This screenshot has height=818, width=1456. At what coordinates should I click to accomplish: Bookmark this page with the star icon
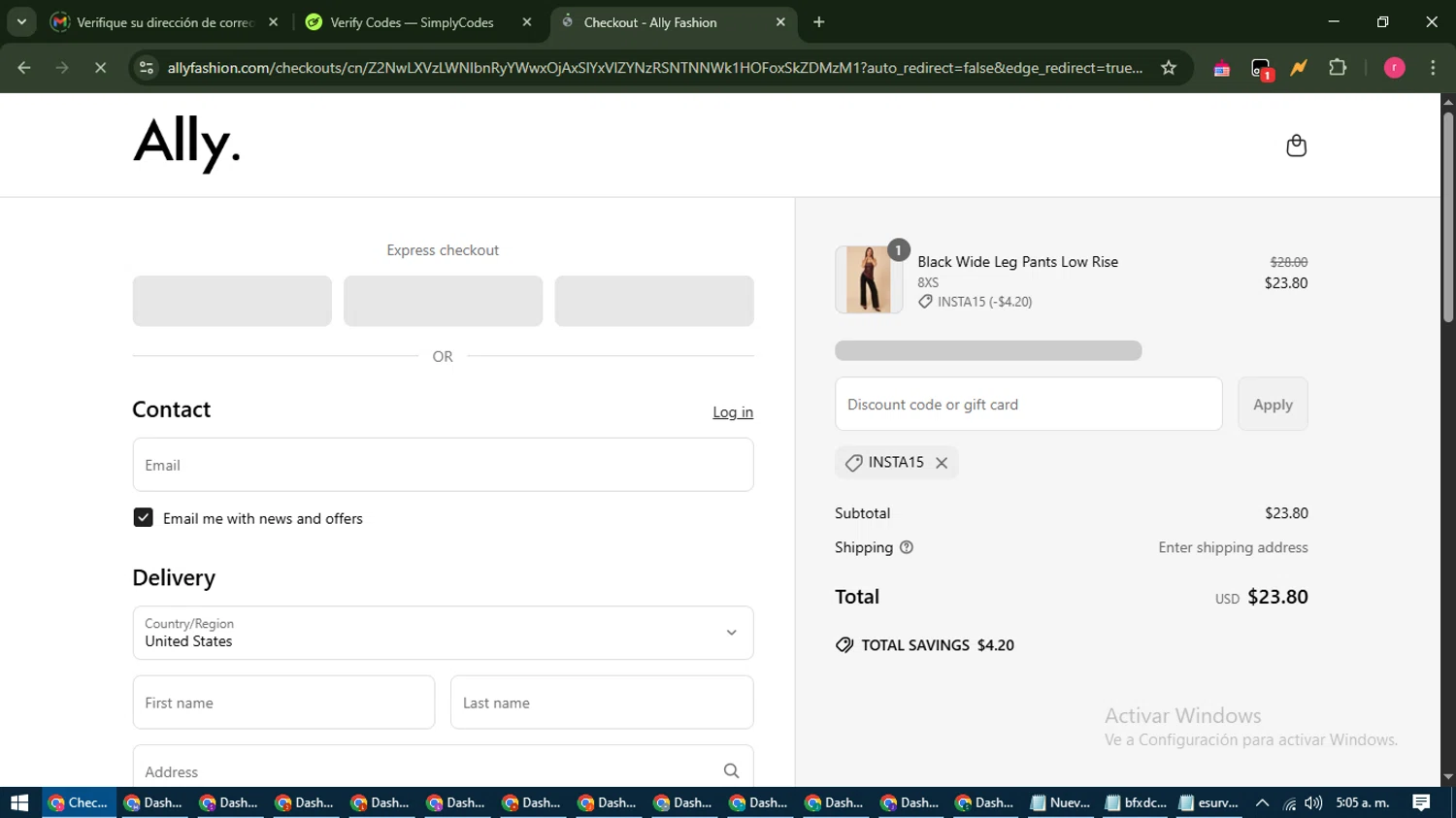(1169, 68)
